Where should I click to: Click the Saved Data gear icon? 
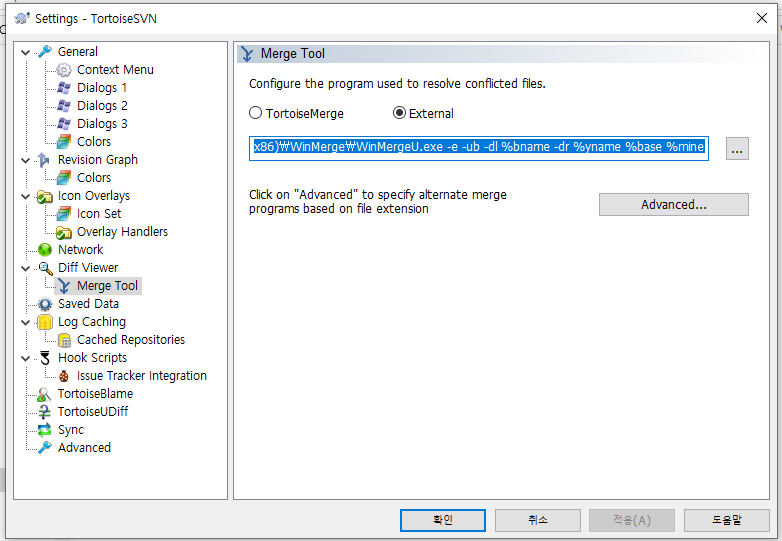tap(45, 304)
